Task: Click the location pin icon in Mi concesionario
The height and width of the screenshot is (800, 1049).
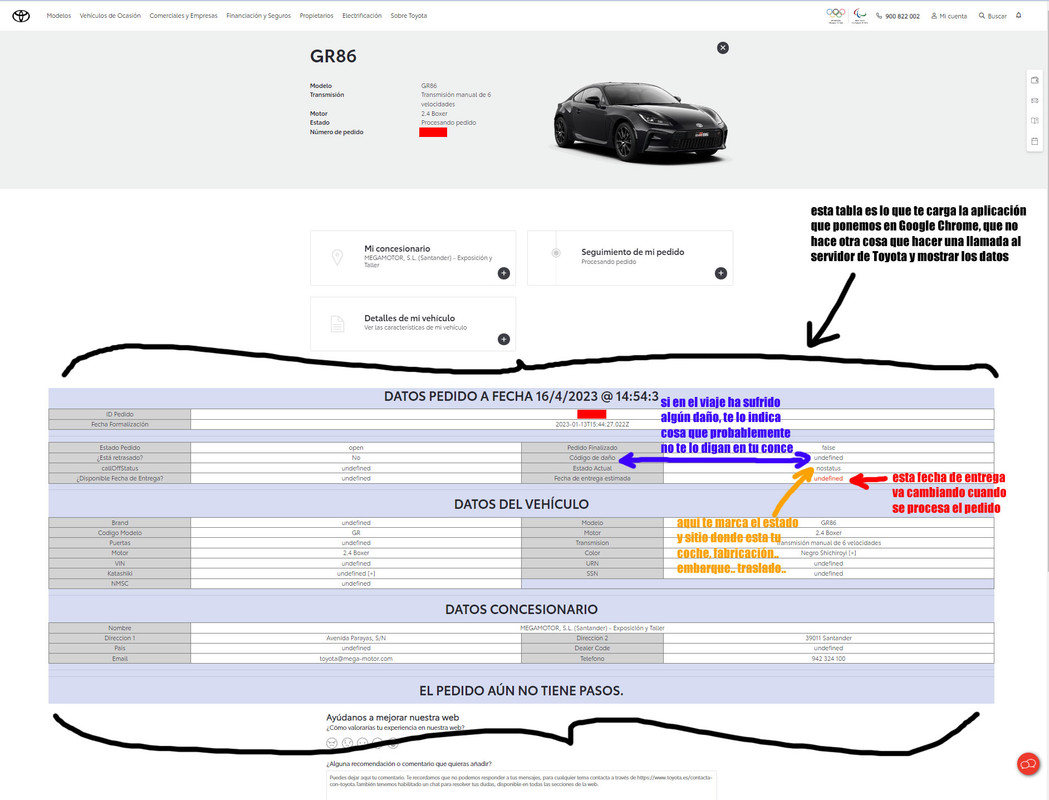Action: pos(337,257)
